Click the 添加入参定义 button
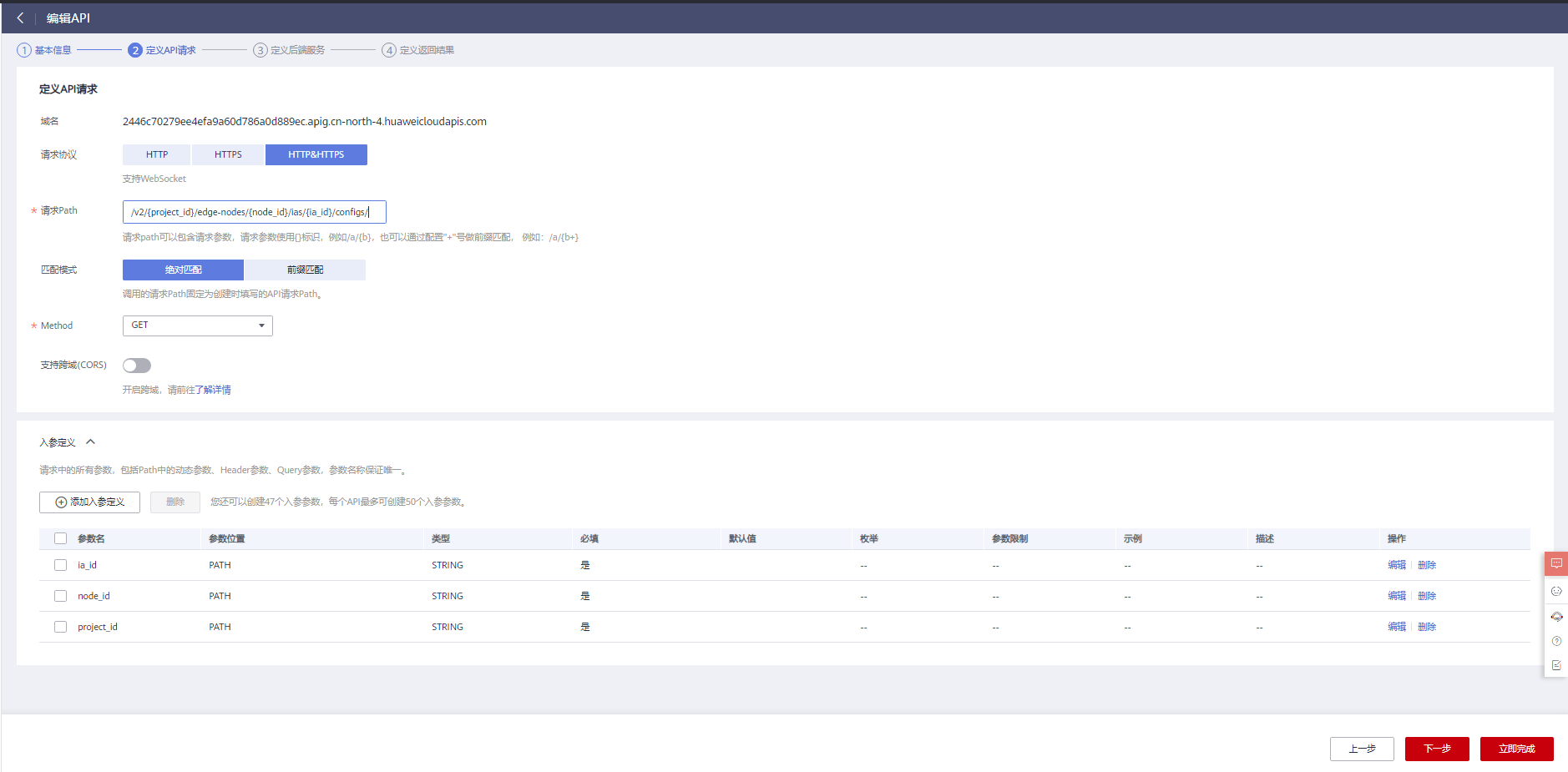This screenshot has width=1568, height=772. click(x=89, y=502)
